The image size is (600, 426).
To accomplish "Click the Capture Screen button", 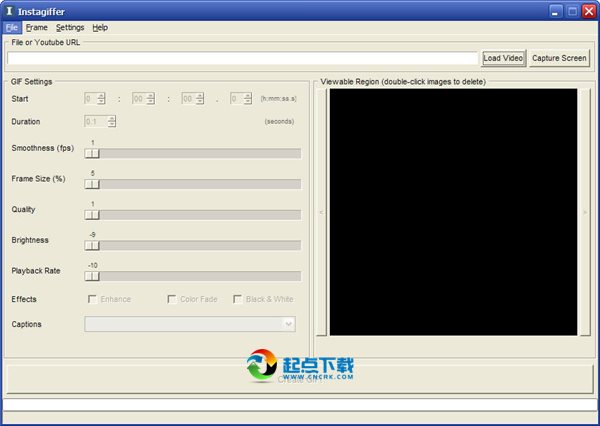I will (x=559, y=58).
